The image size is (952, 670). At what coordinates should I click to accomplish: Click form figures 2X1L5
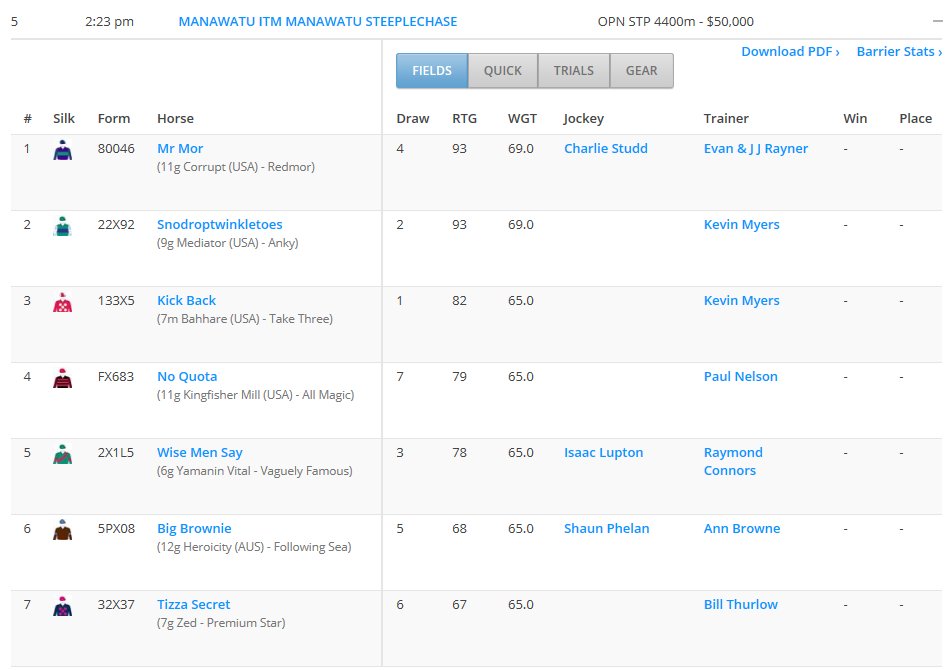(x=116, y=453)
